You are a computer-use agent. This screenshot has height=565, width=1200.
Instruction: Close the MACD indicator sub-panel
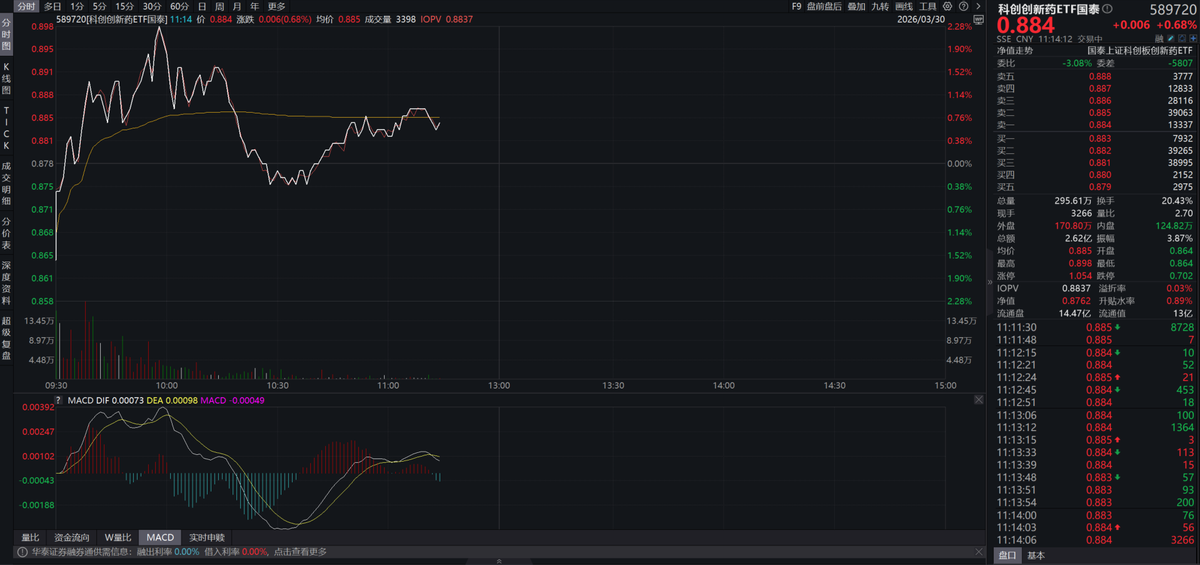click(978, 400)
